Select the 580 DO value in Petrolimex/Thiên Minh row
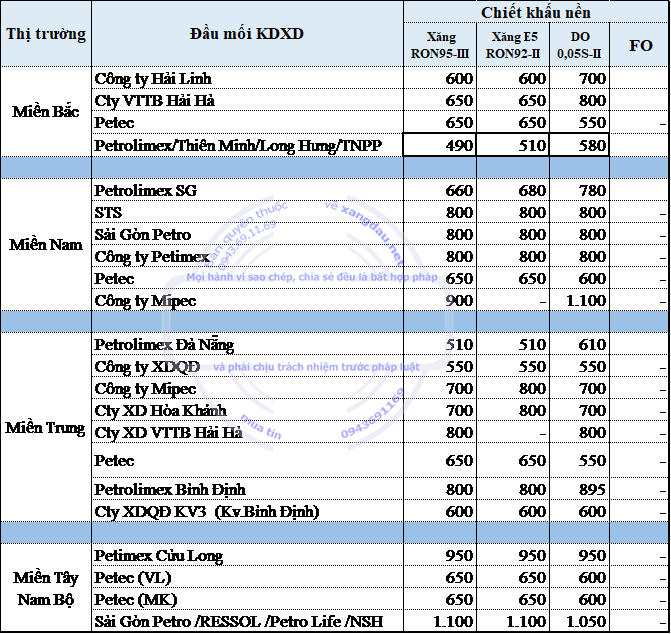 579,145
